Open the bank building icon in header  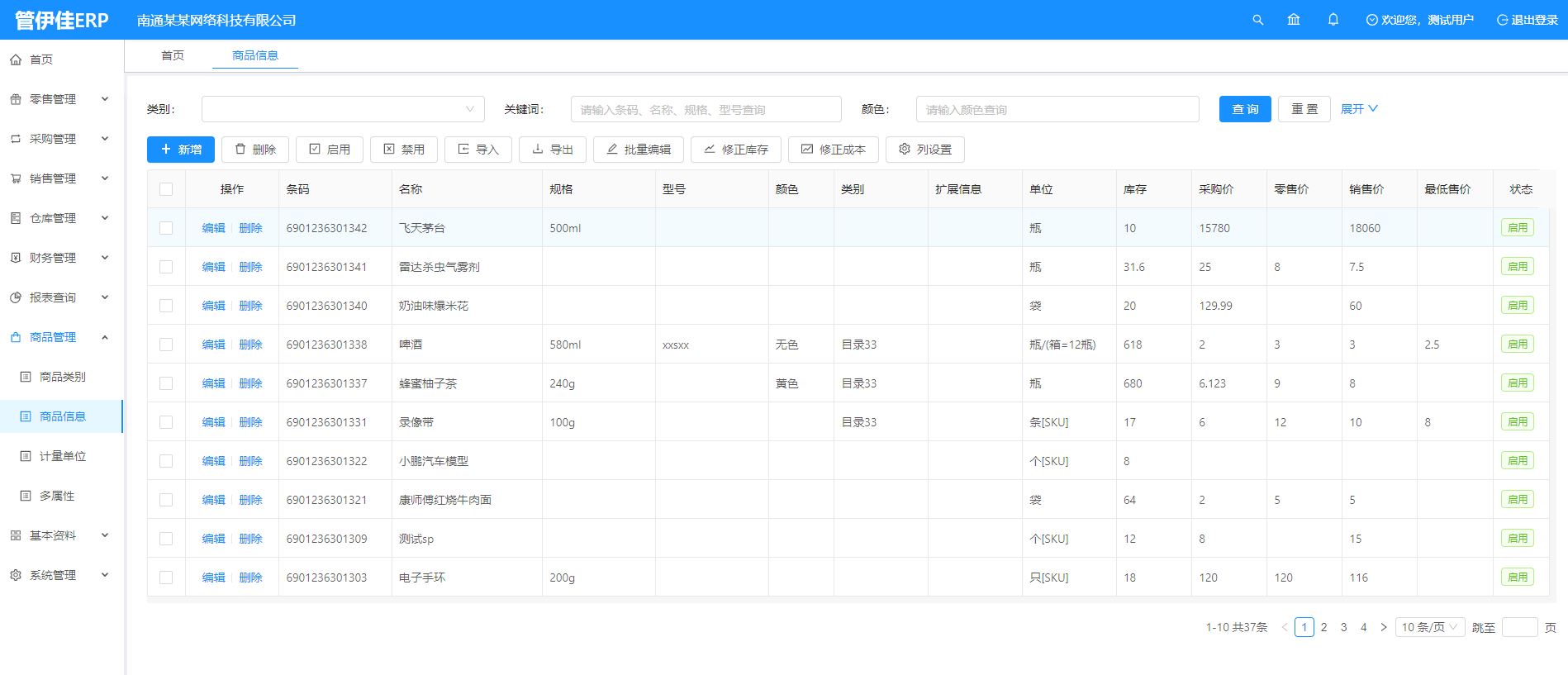point(1294,20)
